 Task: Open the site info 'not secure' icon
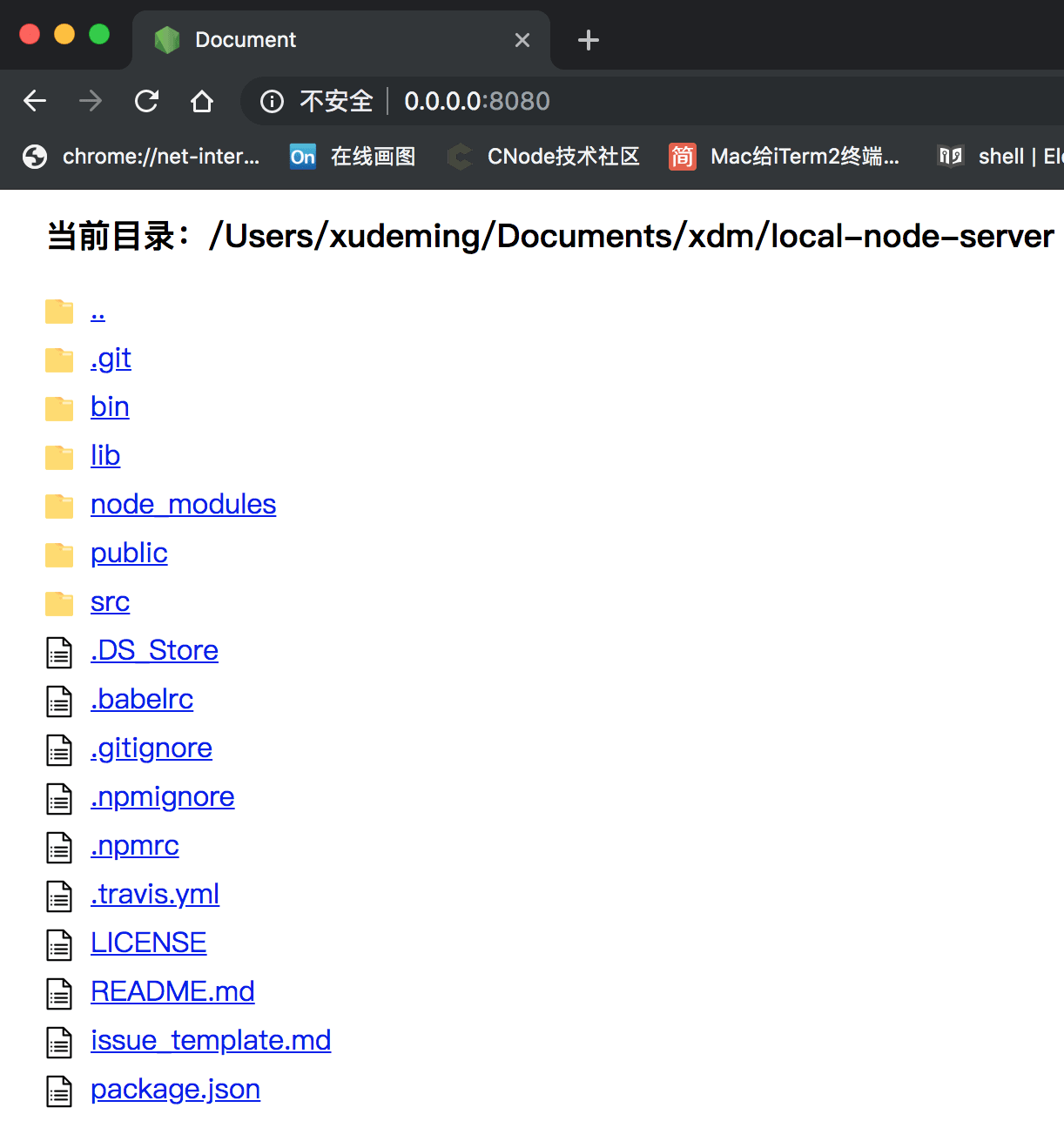point(272,102)
